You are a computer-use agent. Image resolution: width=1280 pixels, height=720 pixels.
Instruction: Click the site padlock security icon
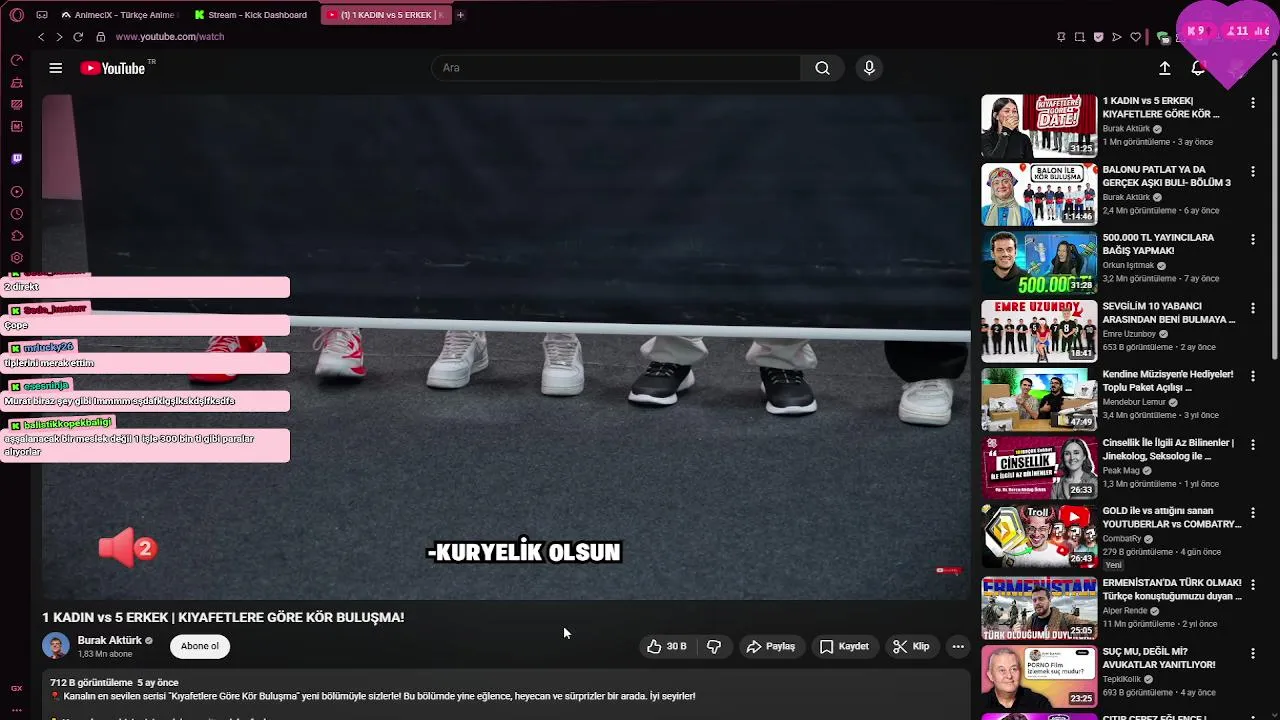point(101,37)
